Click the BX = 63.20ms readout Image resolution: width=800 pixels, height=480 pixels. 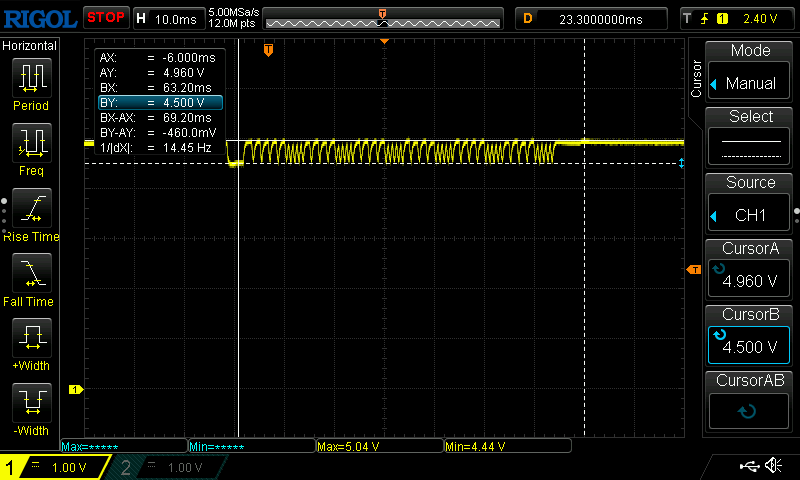[158, 87]
